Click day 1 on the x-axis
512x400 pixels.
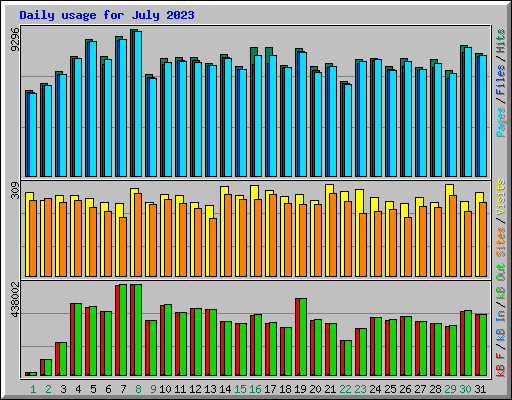pyautogui.click(x=33, y=389)
